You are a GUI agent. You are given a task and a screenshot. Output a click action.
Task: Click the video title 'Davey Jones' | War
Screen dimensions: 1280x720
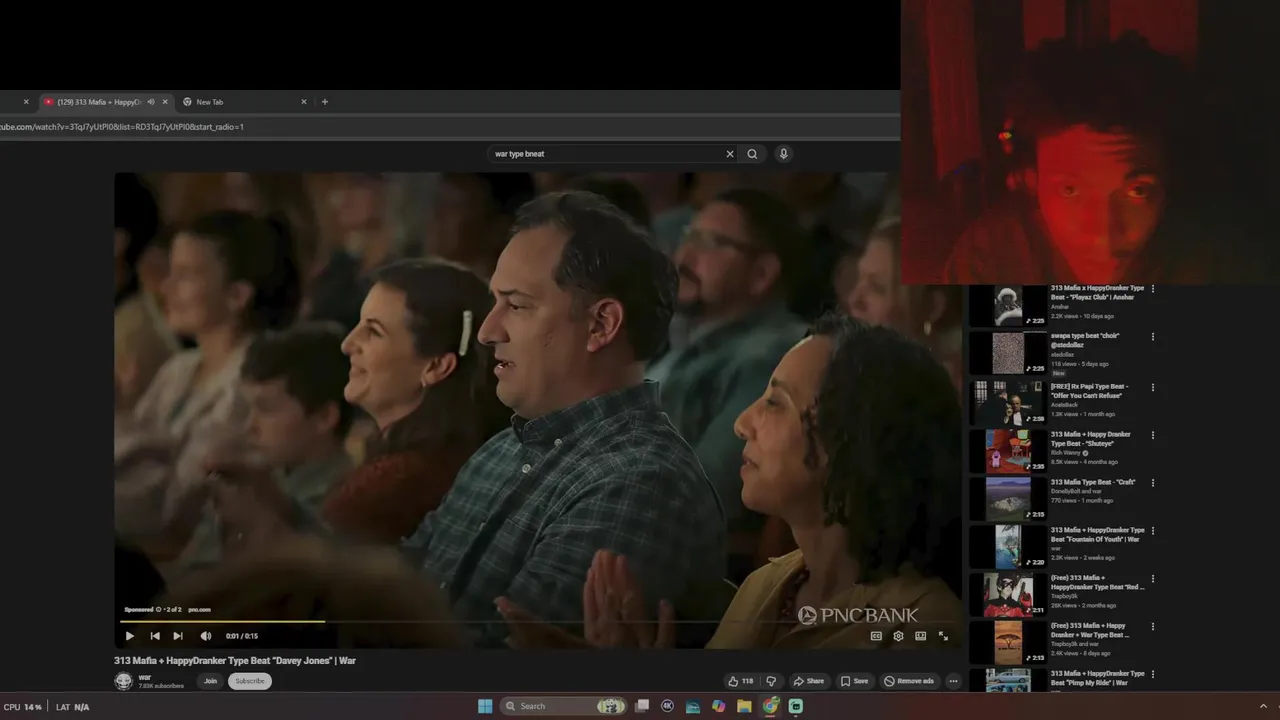point(235,661)
